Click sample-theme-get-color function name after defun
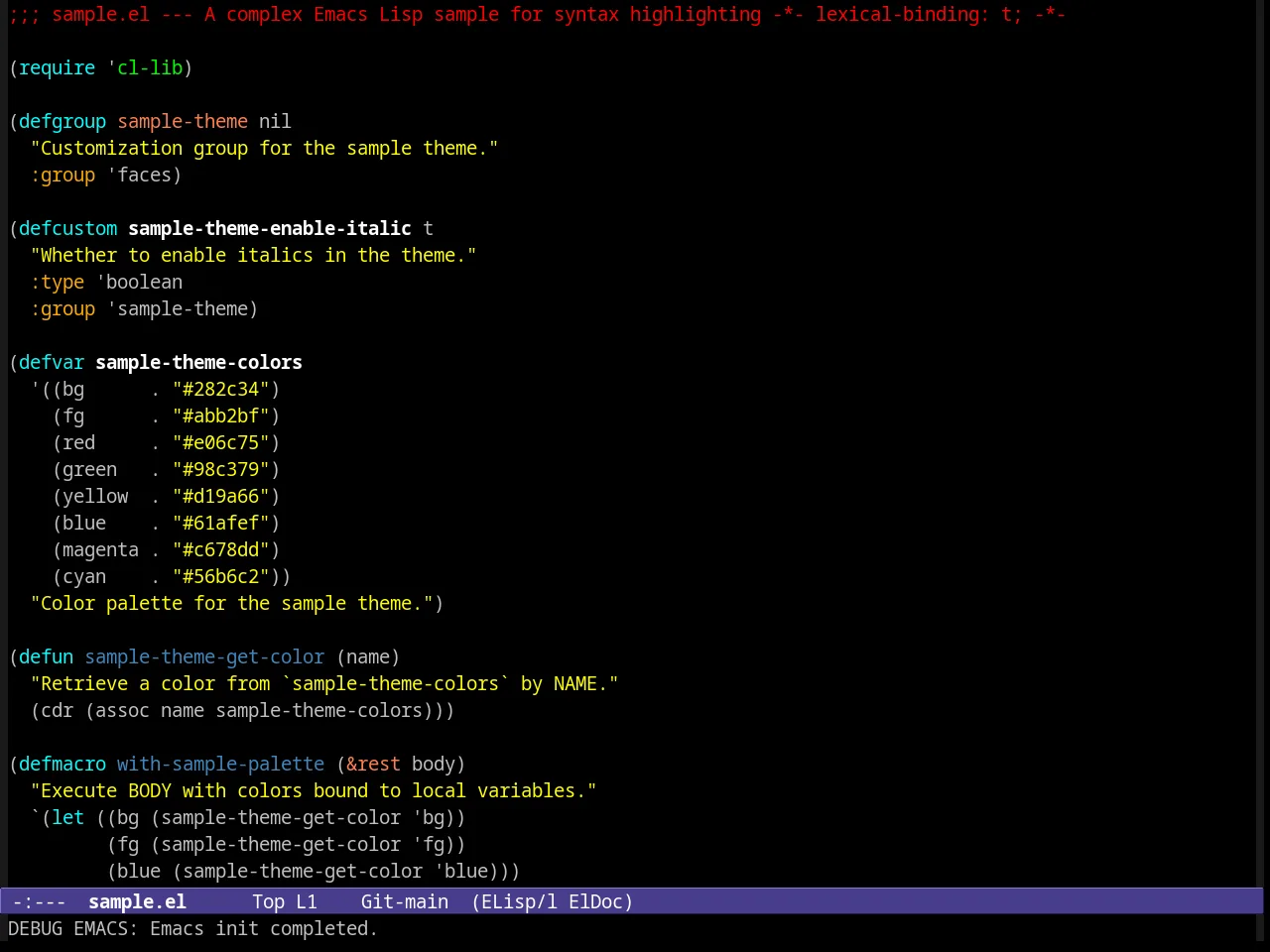The height and width of the screenshot is (952, 1270). [x=204, y=656]
